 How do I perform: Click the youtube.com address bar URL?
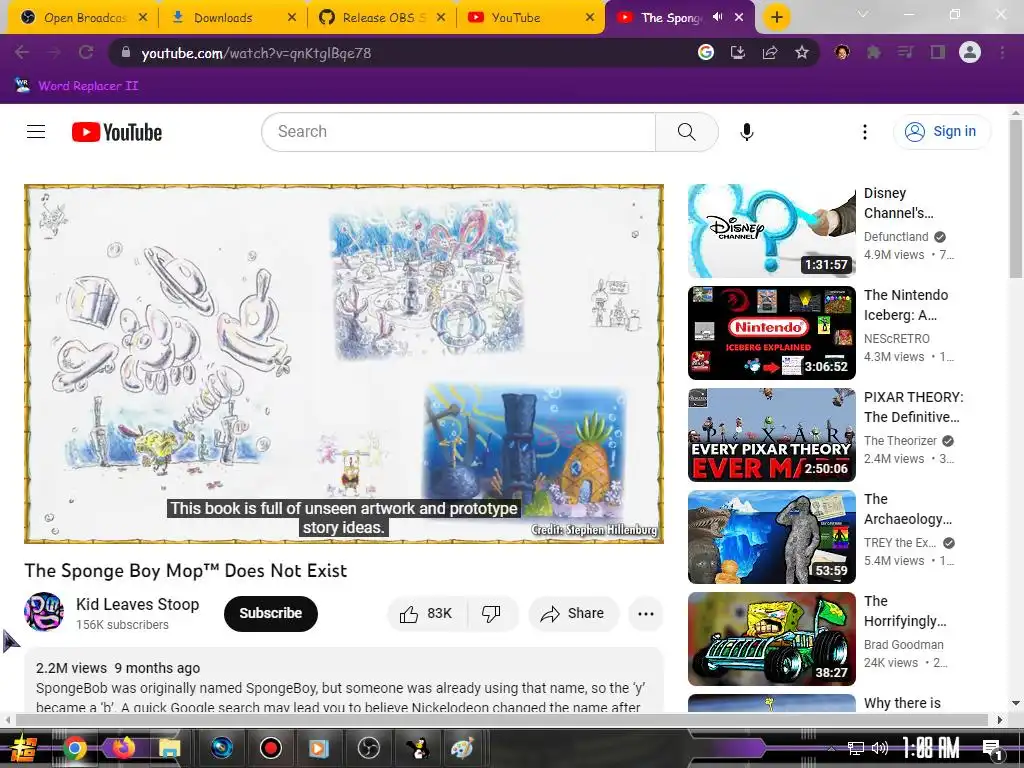[x=256, y=53]
